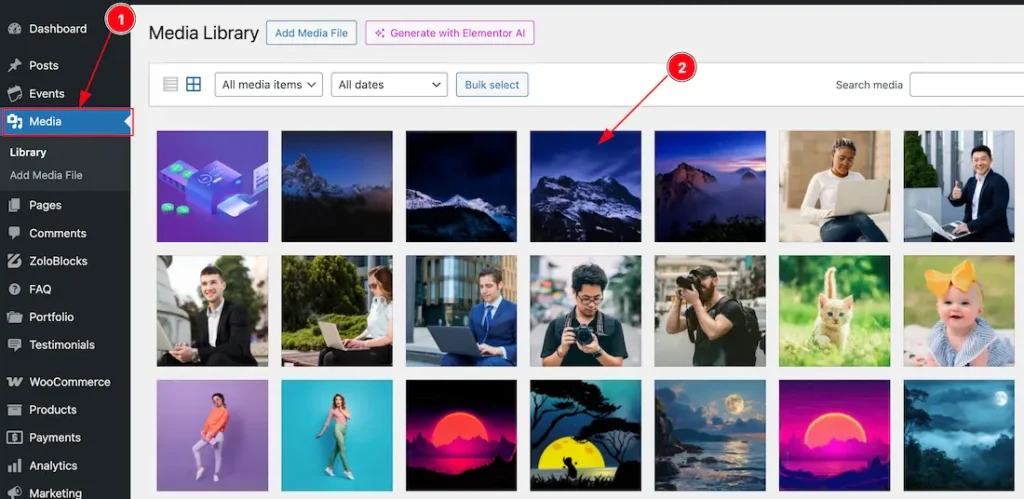Open the woman with laptop near bushes thumbnail
Screen dimensions: 1024x499
tap(337, 311)
